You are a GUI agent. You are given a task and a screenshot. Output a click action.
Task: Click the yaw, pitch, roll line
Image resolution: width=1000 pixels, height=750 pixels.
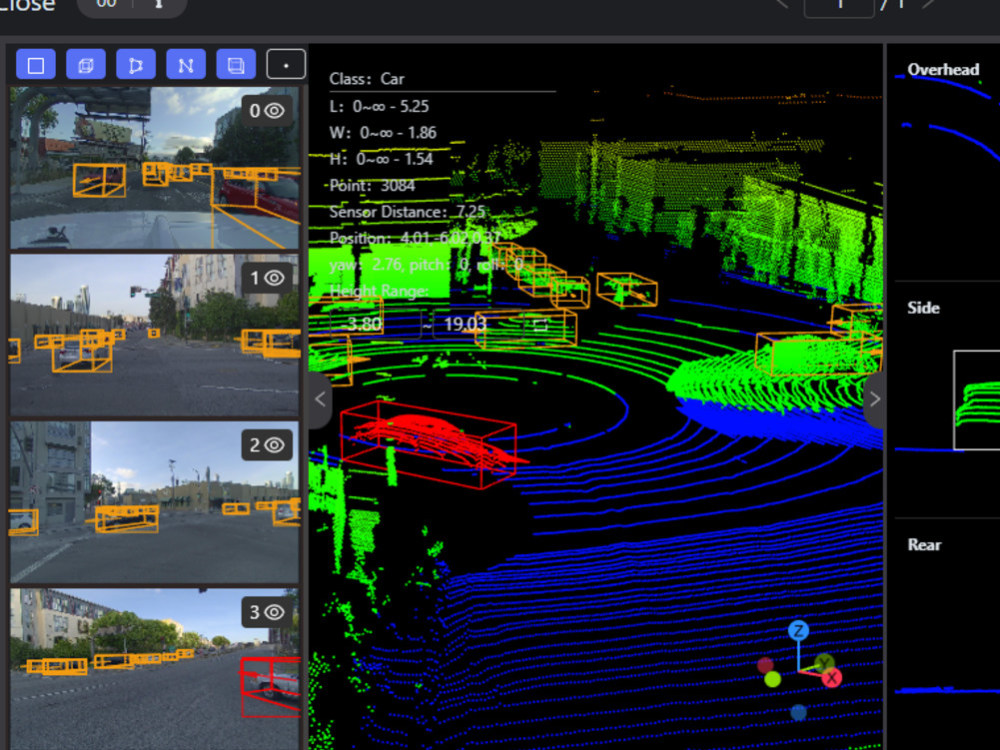point(426,265)
